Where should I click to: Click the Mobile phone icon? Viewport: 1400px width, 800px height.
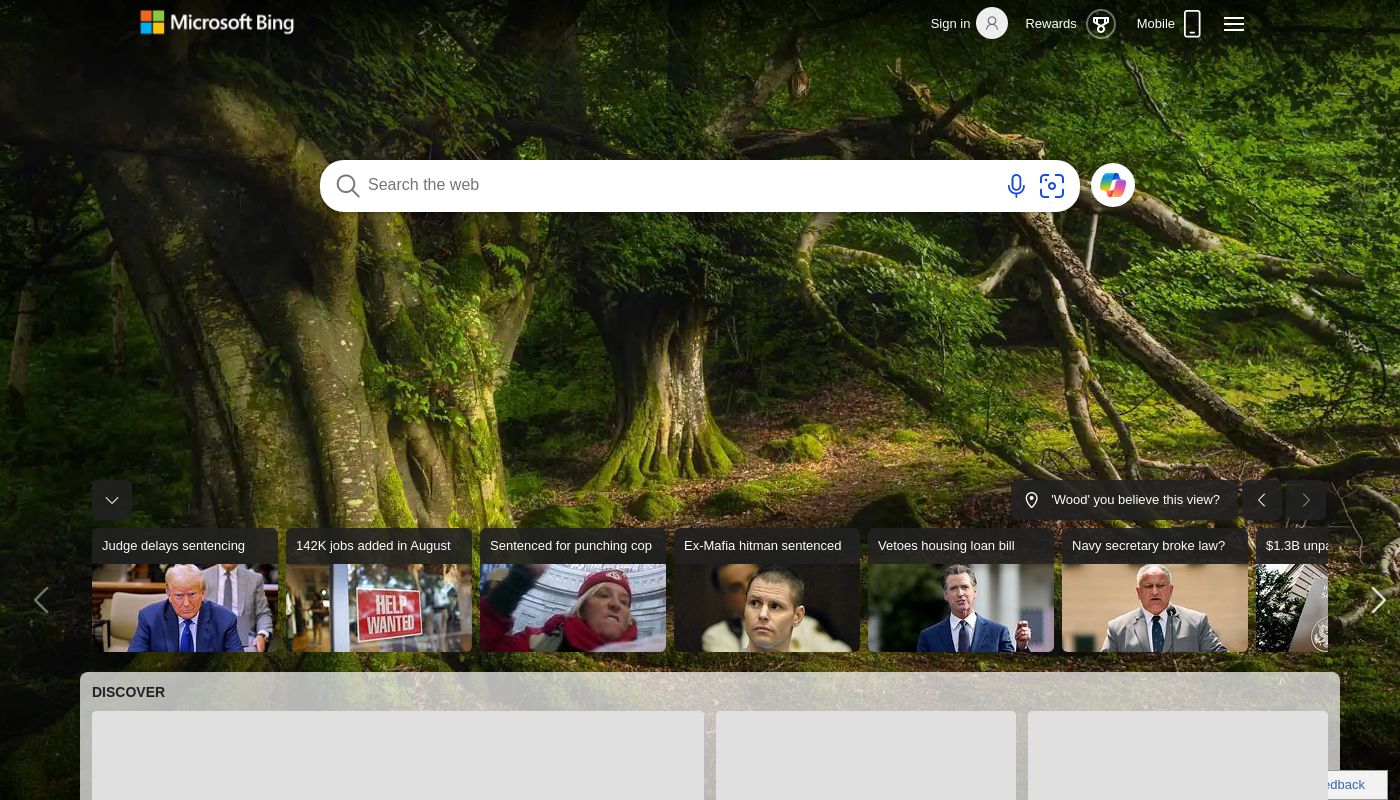[1192, 24]
